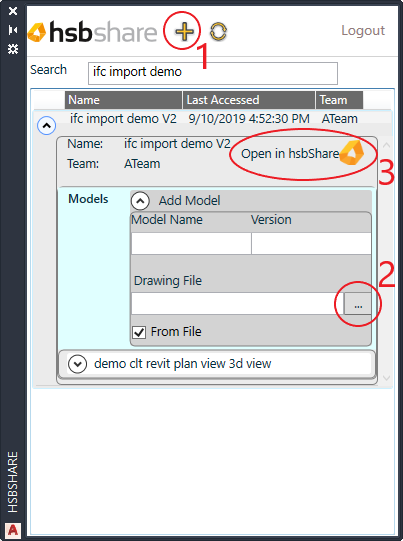Viewport: 403px width, 541px height.
Task: Click the Model Name input field
Action: point(191,244)
